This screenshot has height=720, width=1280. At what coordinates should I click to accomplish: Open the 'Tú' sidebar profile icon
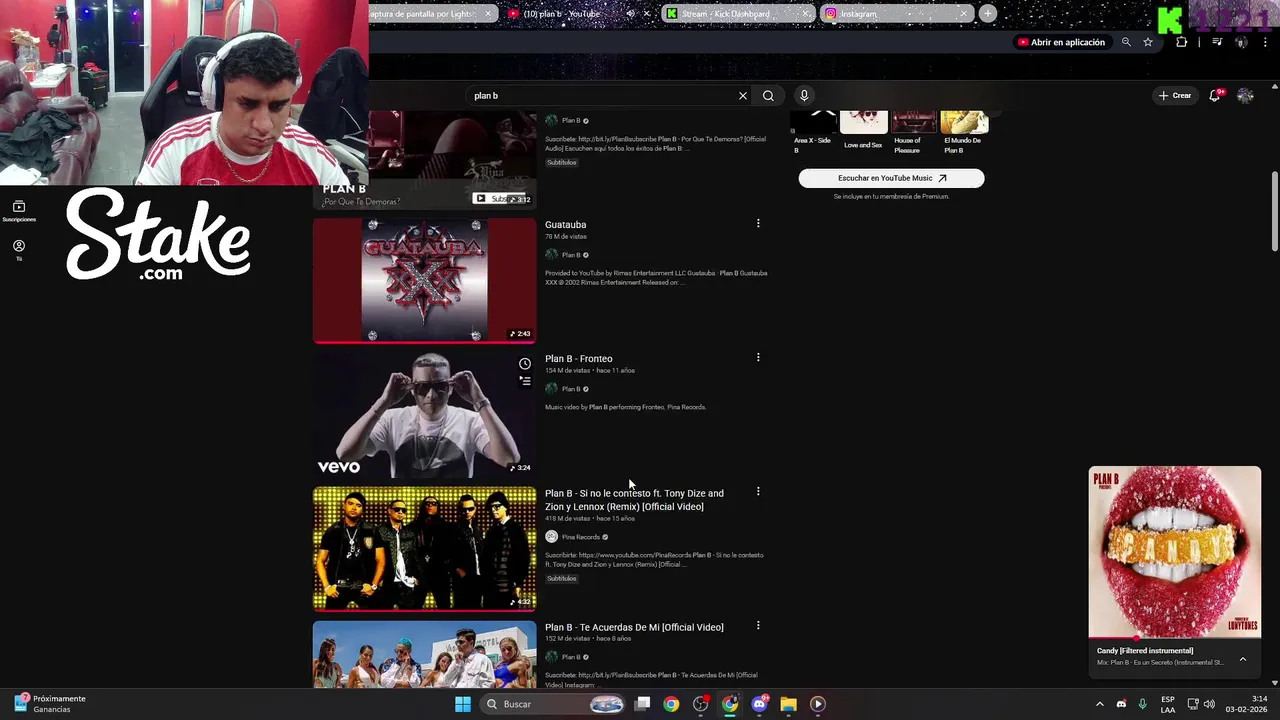click(19, 250)
